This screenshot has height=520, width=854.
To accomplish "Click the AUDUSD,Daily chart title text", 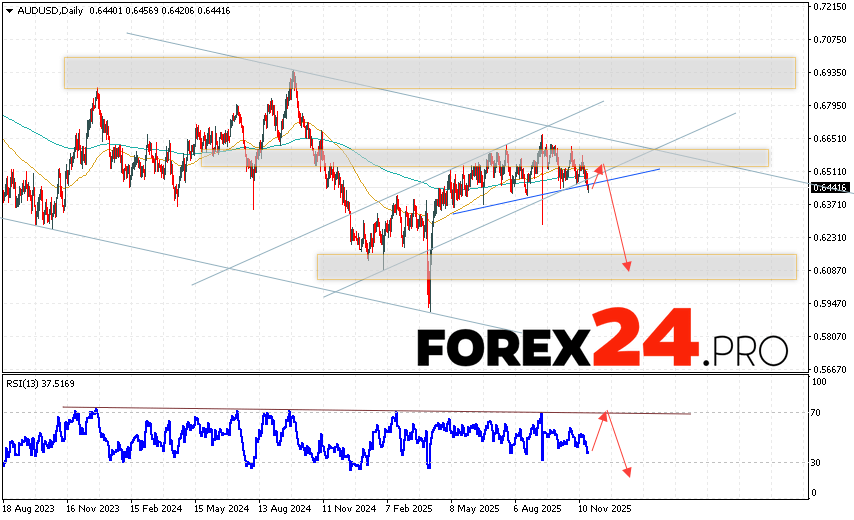I will point(52,9).
